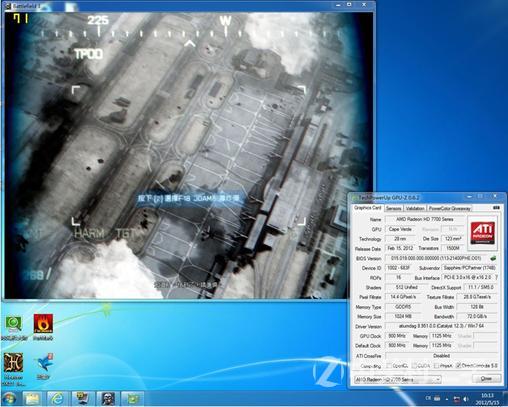
Task: Click the Battlefield 3 window title icon
Action: pos(8,6)
